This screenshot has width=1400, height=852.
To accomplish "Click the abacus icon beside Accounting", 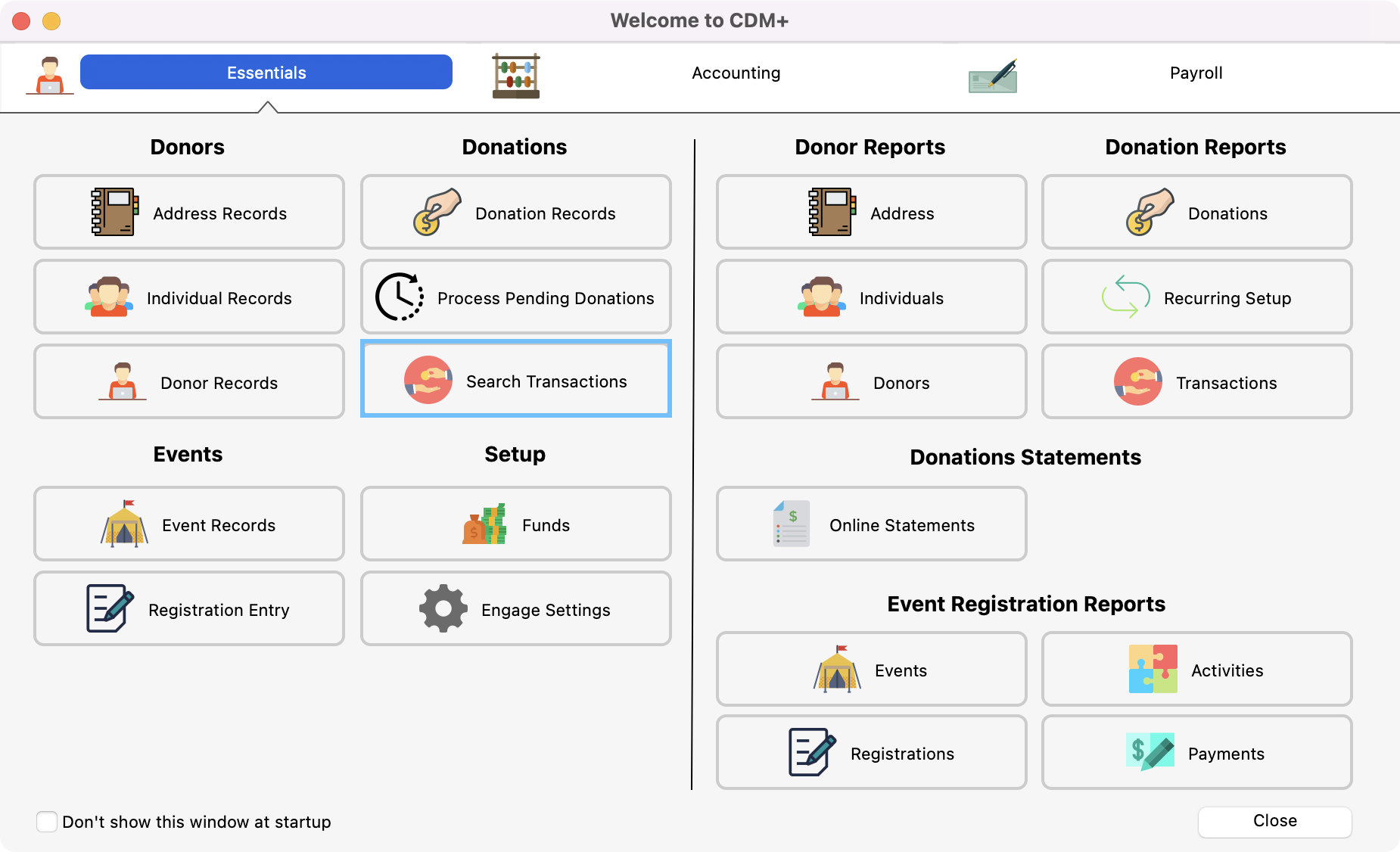I will [515, 75].
